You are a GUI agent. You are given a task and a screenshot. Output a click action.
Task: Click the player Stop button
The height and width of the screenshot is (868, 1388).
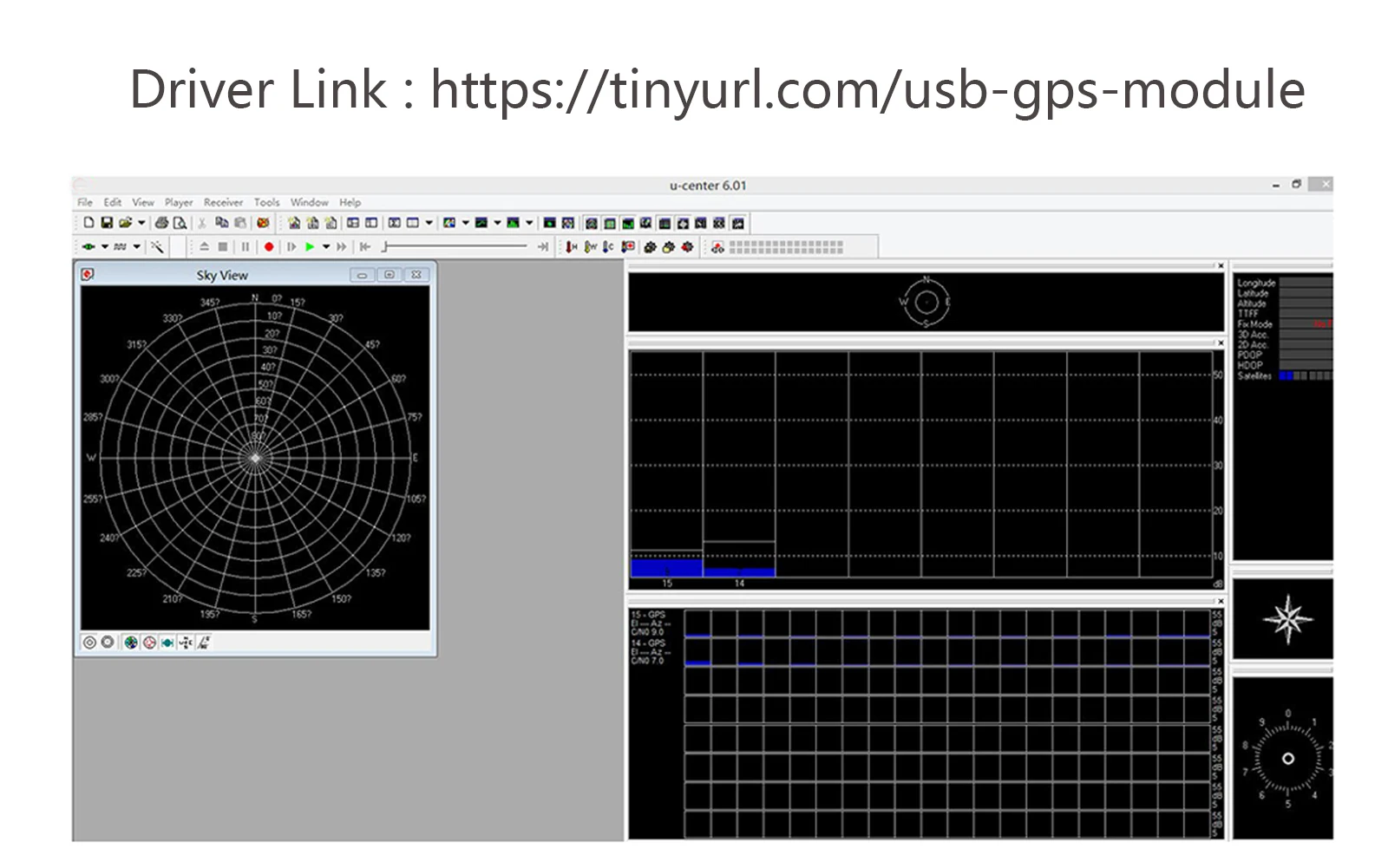tap(223, 247)
